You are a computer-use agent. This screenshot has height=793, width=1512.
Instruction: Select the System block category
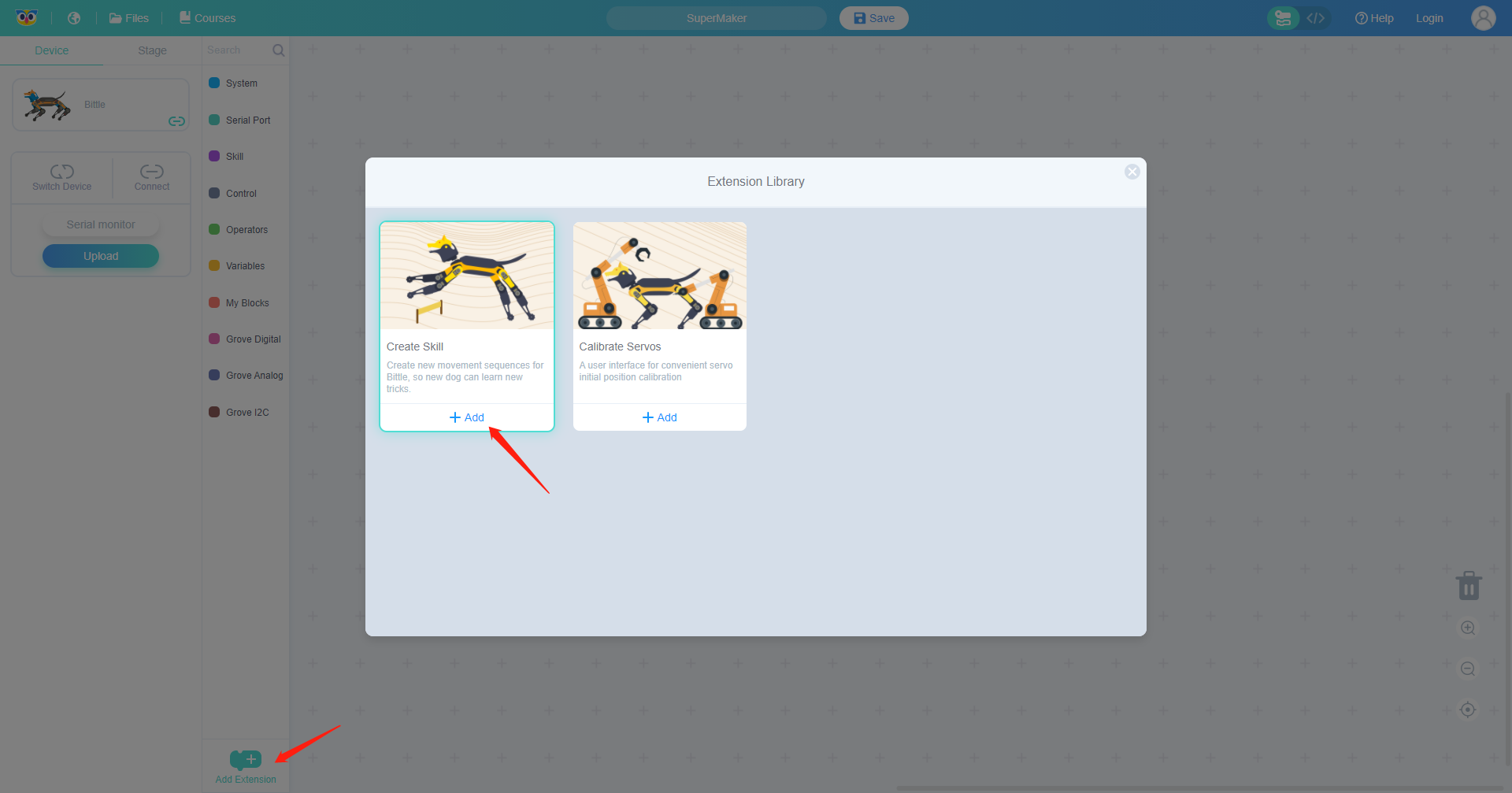tap(233, 83)
